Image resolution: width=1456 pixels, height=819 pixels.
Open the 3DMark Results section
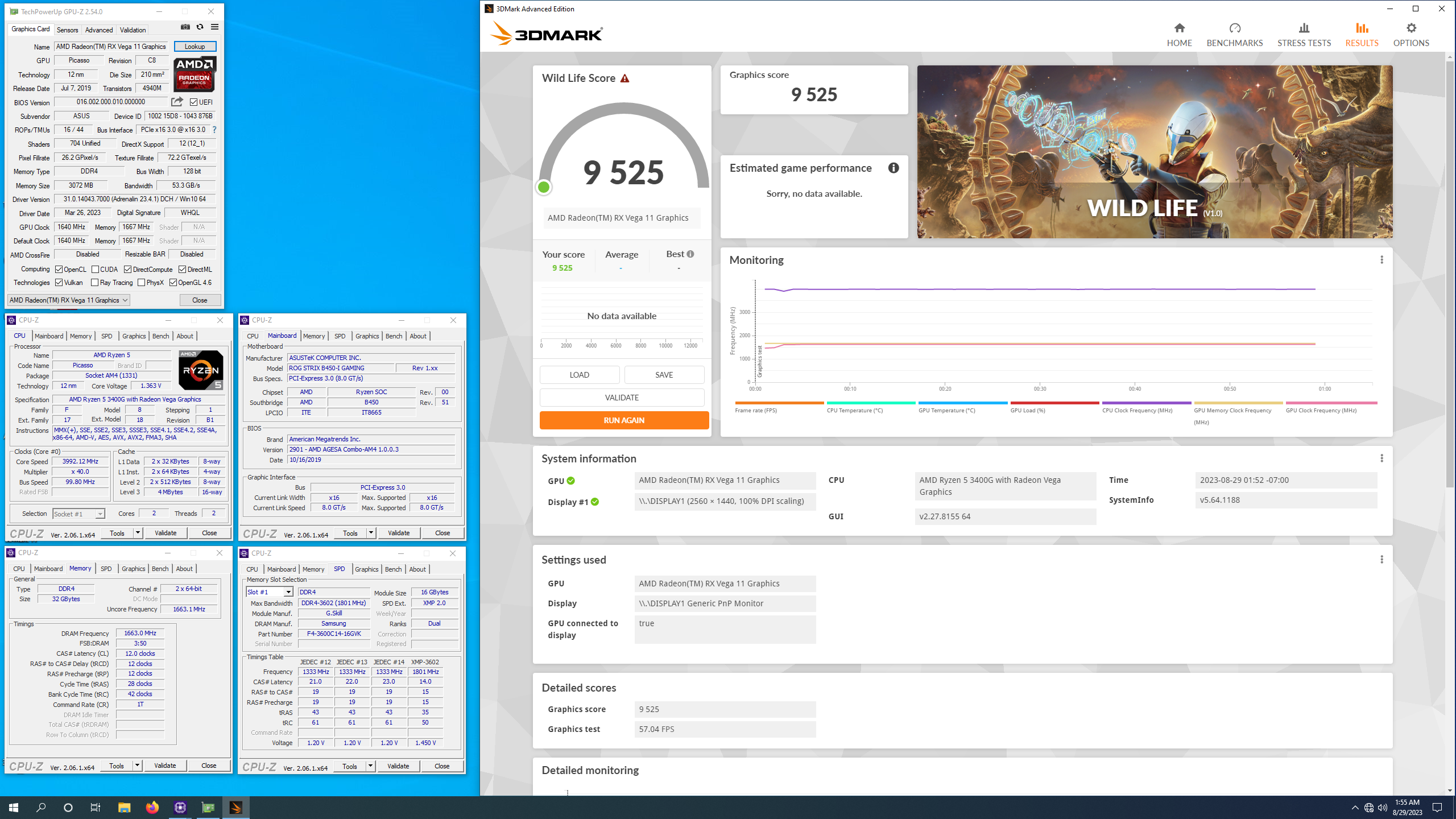[1362, 35]
